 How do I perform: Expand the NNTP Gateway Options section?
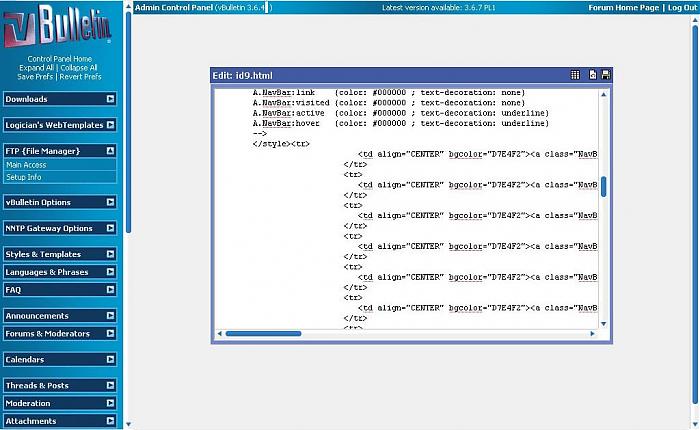(x=110, y=228)
